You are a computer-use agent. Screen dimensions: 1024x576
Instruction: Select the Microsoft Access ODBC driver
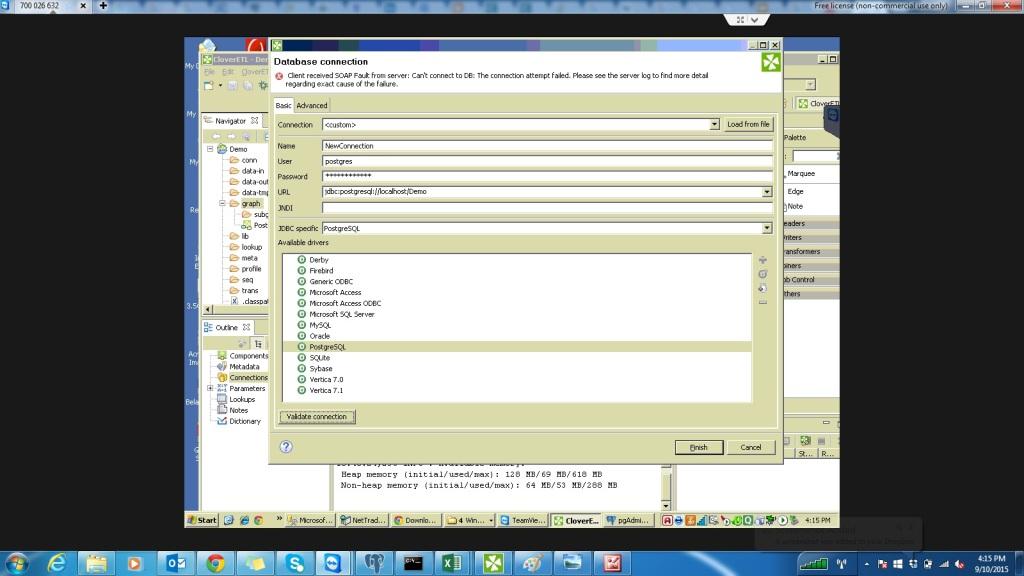click(x=345, y=303)
